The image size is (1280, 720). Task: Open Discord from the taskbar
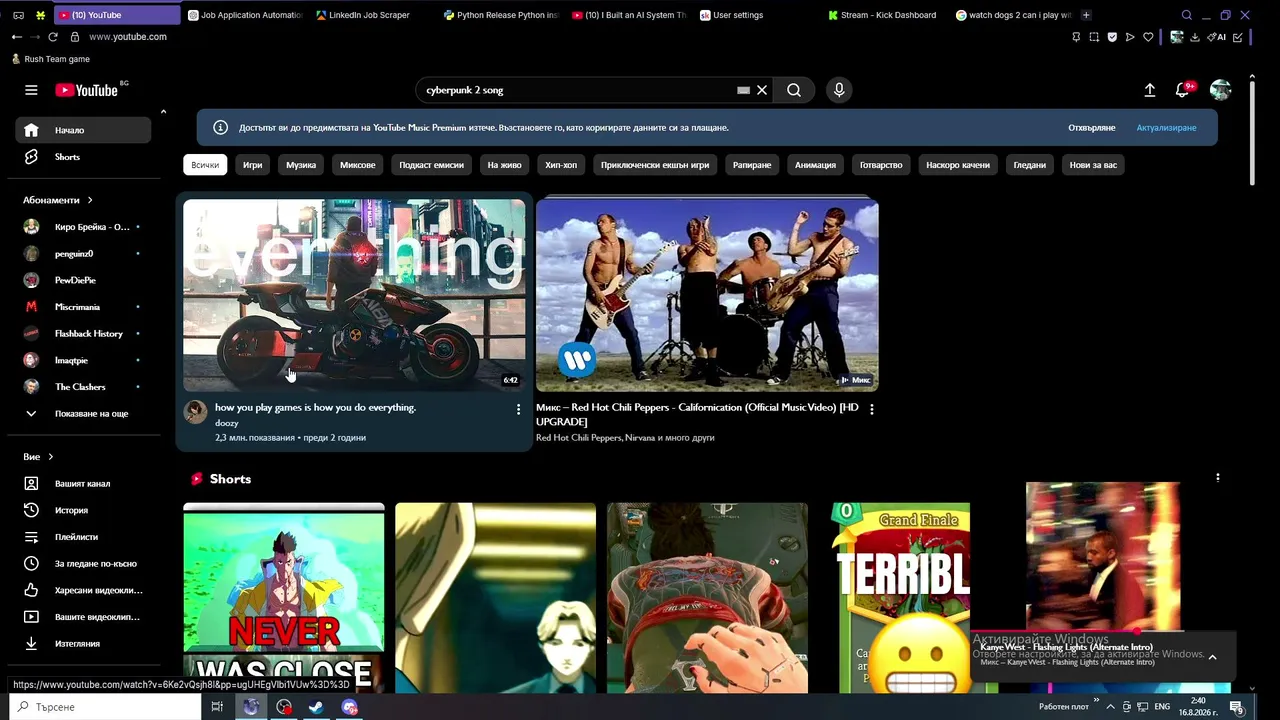(x=349, y=707)
